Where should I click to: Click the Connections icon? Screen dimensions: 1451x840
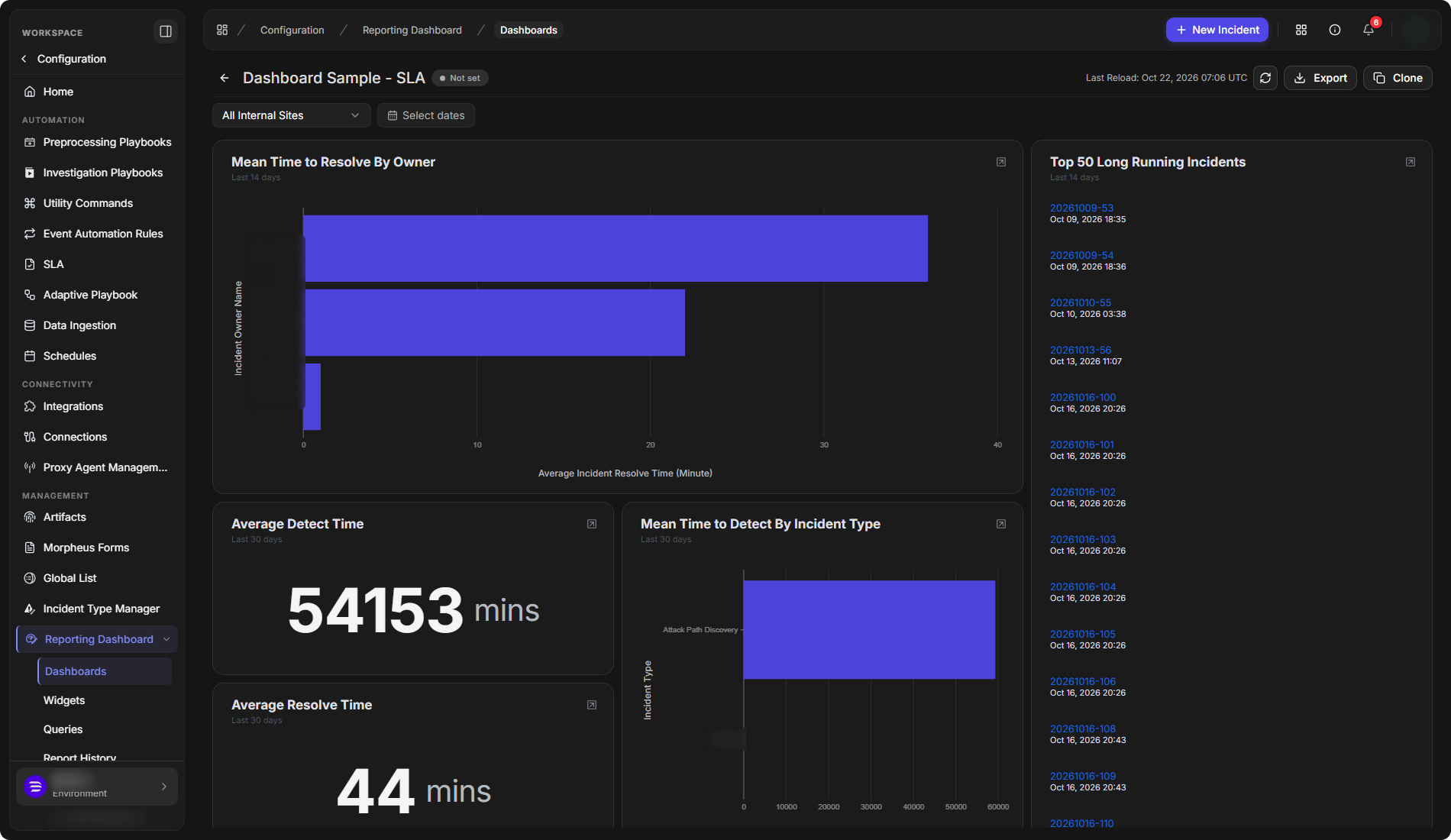point(30,437)
